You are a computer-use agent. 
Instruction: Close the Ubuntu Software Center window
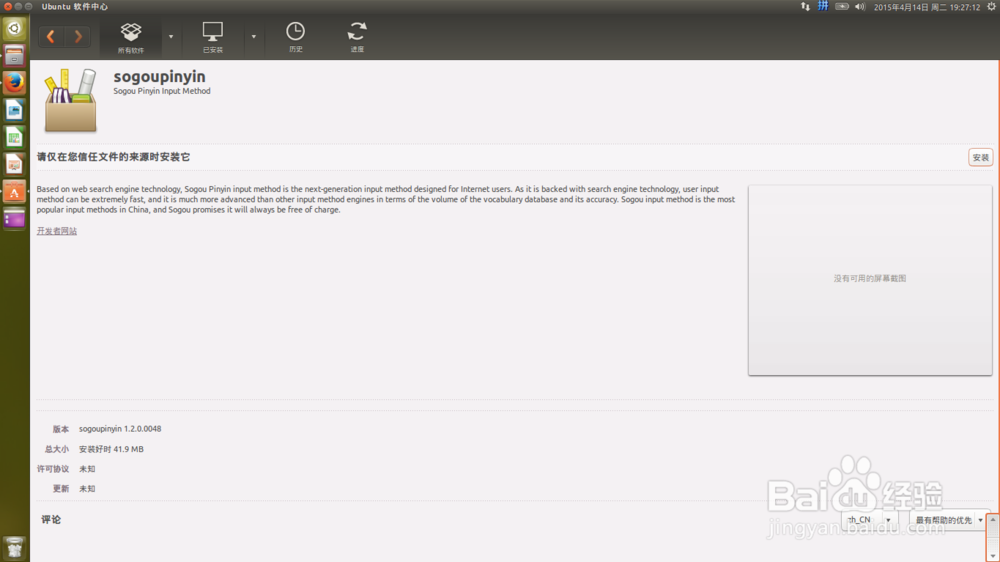(8, 6)
